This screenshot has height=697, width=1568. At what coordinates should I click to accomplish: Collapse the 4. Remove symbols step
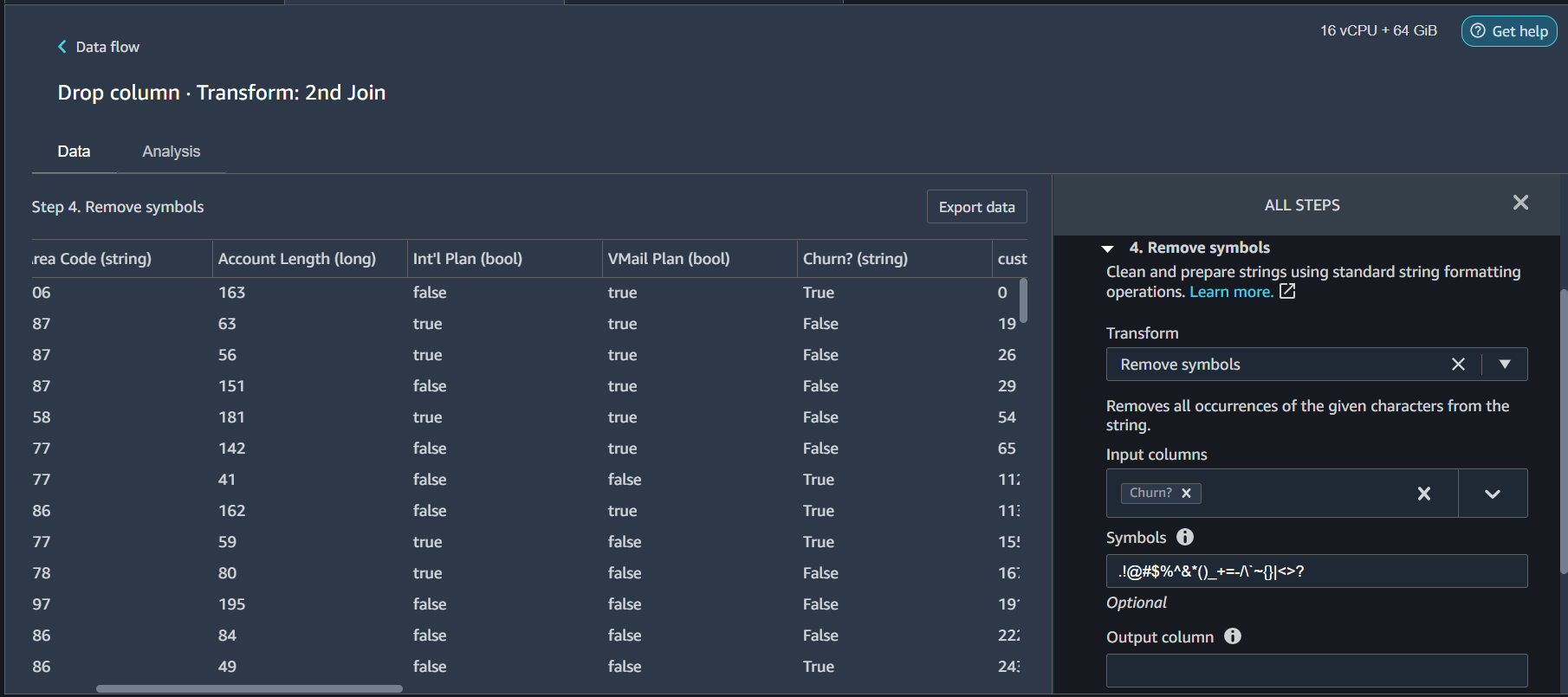click(x=1107, y=248)
